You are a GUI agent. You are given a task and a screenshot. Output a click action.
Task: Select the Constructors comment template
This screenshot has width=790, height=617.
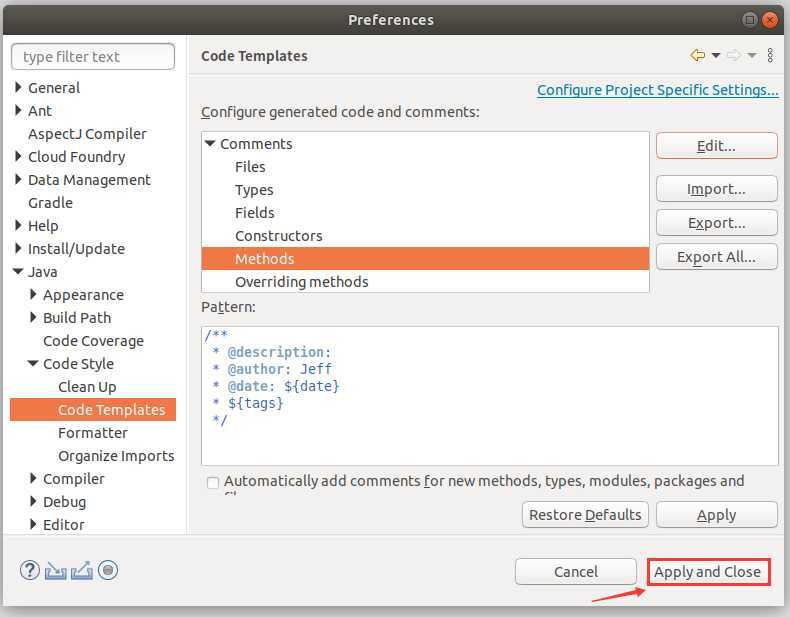(278, 236)
